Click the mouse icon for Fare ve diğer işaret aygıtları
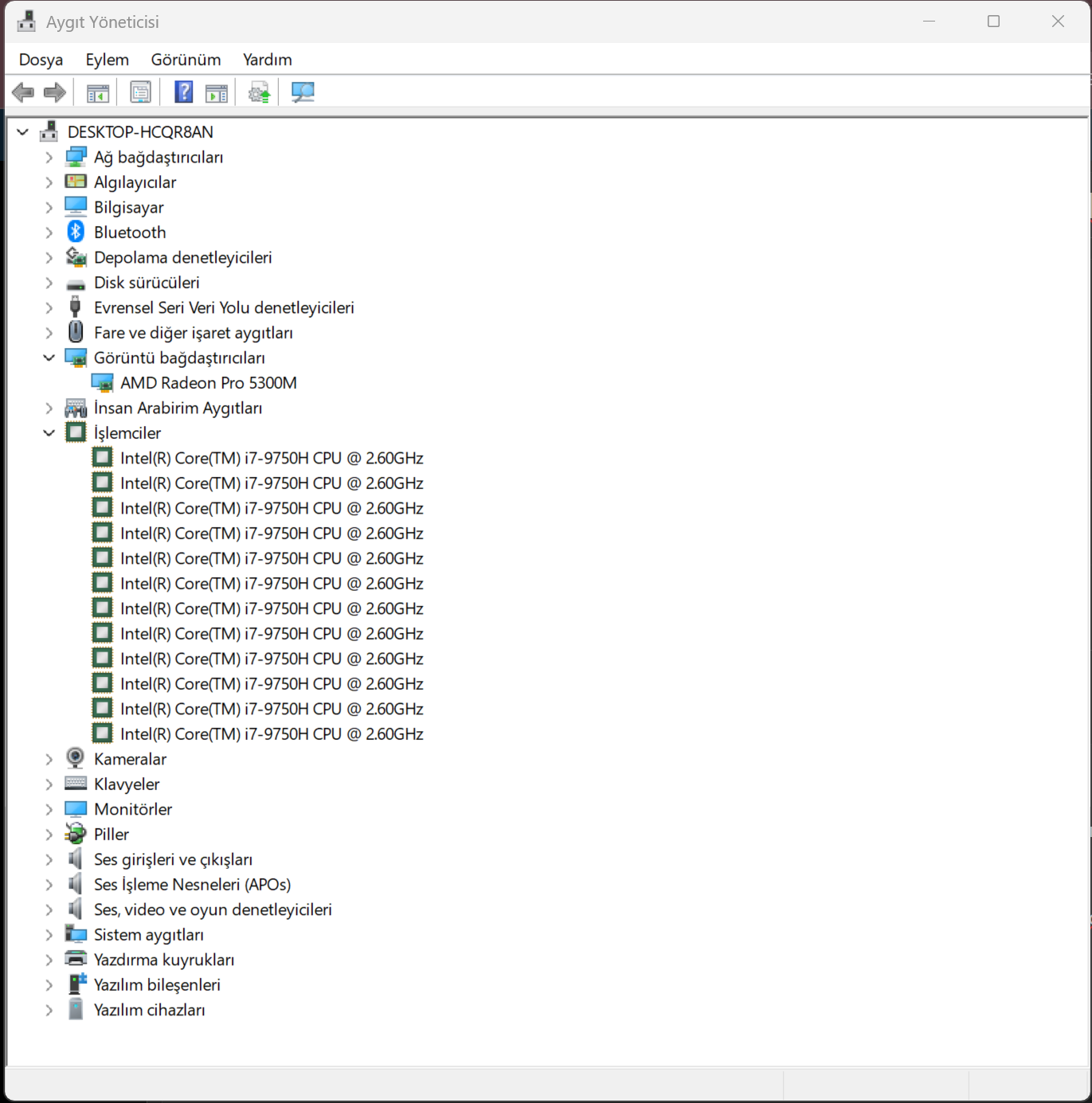1092x1103 pixels. point(76,332)
